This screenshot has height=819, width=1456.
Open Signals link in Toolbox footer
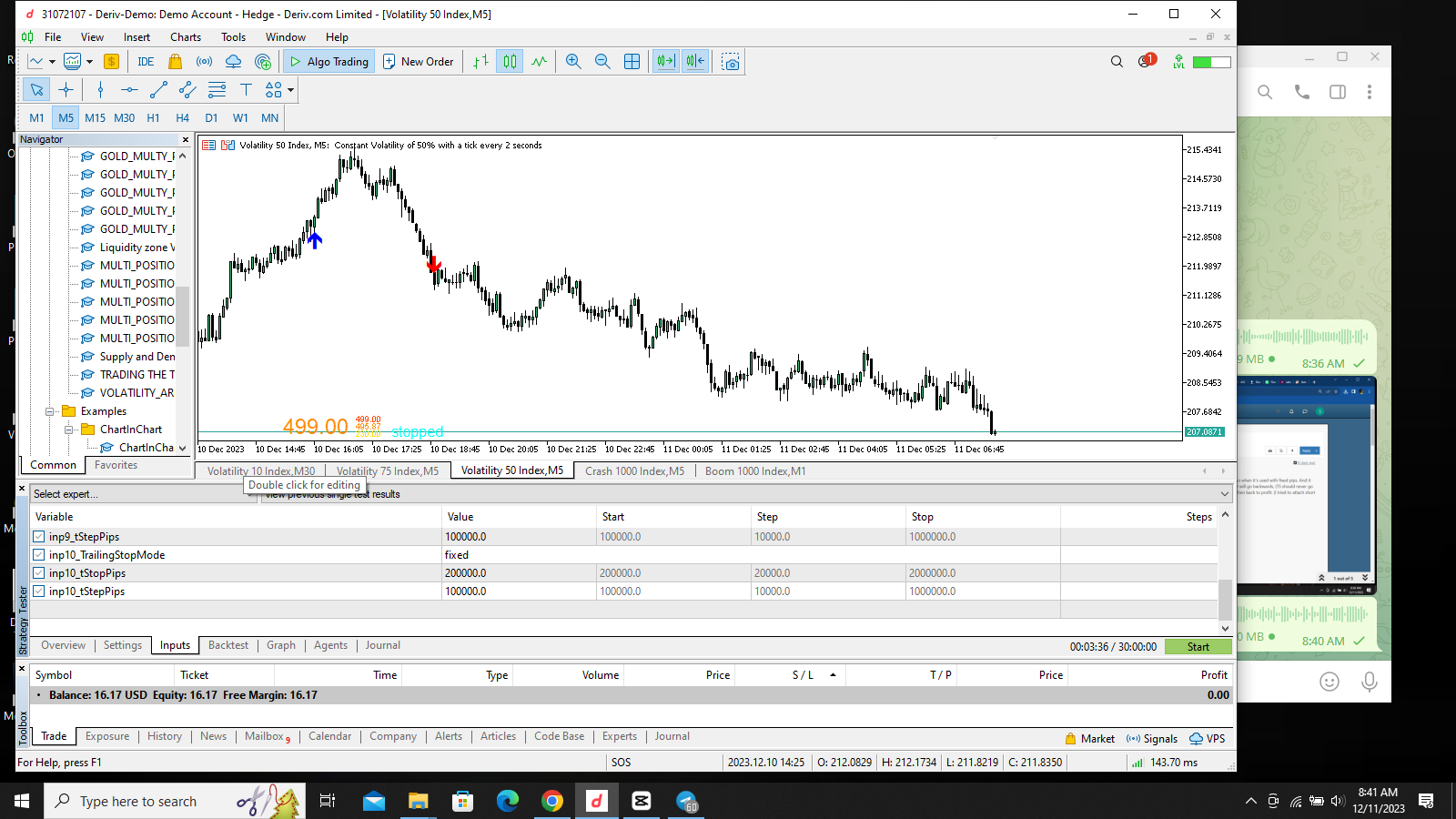[1152, 739]
